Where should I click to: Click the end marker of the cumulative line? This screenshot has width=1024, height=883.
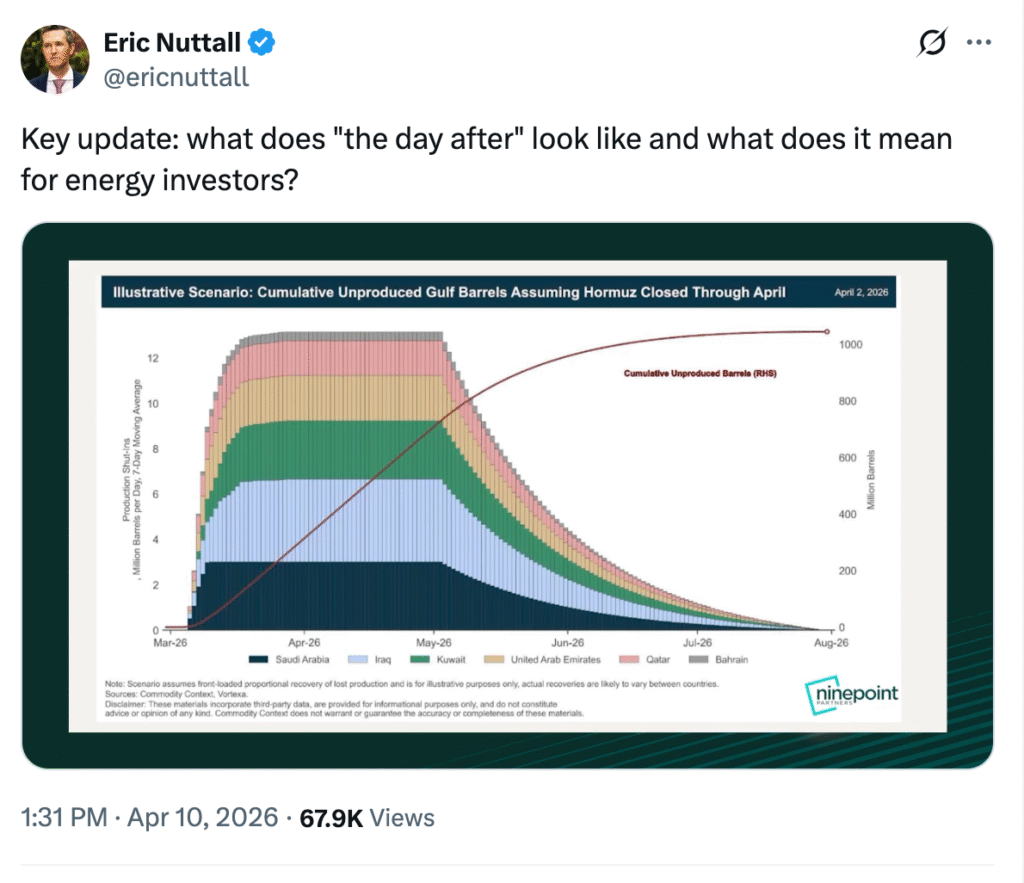pyautogui.click(x=826, y=331)
